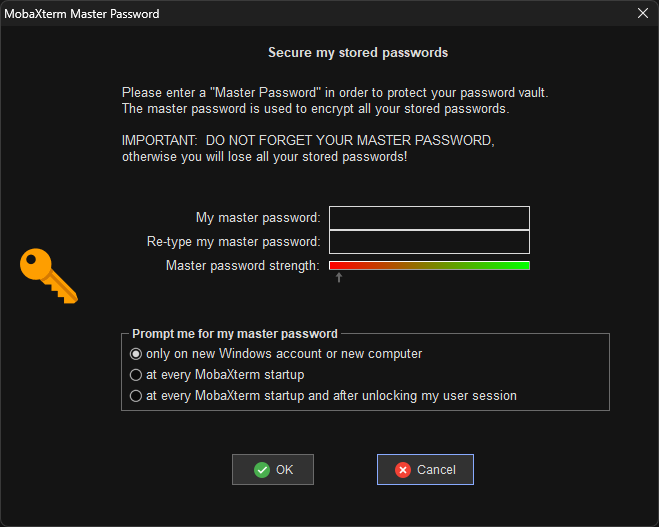This screenshot has height=527, width=659.
Task: Focus the "My master password" input field
Action: (x=429, y=218)
